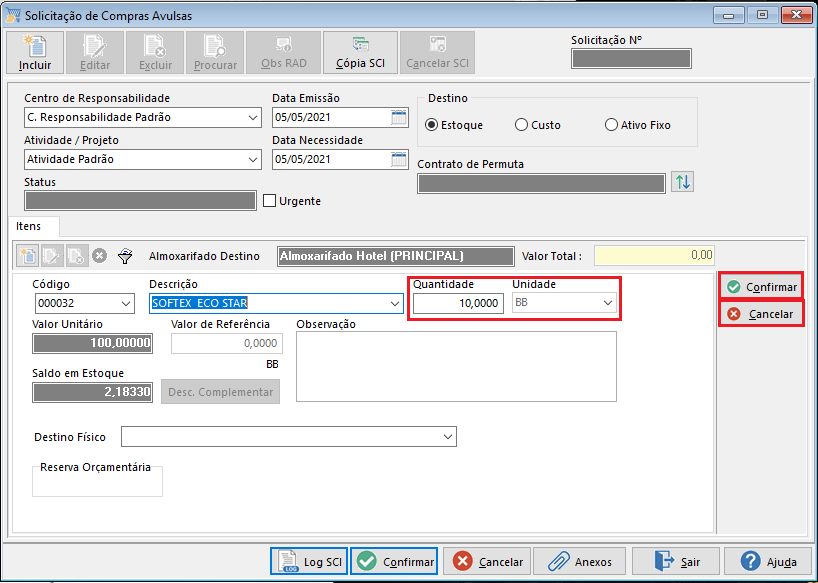Click the Solicitação Nº field
The height and width of the screenshot is (583, 818).
click(631, 59)
